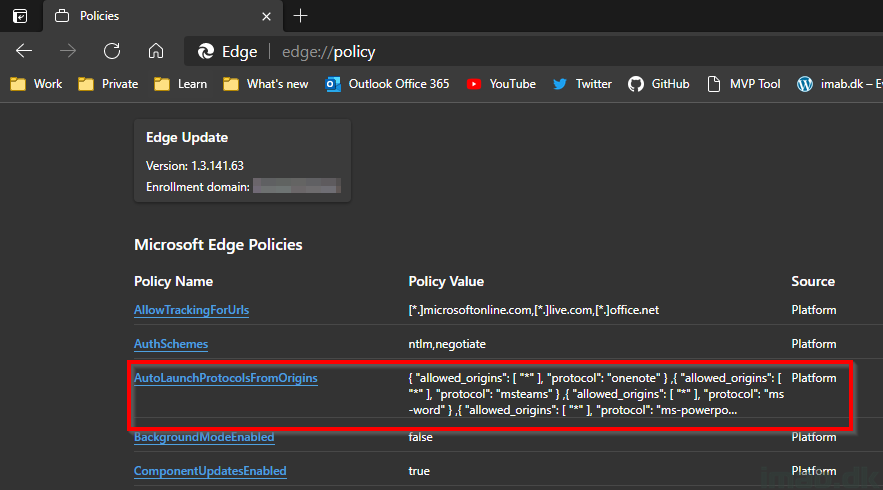This screenshot has width=883, height=490.
Task: Open the Twitter bookmark
Action: (582, 84)
